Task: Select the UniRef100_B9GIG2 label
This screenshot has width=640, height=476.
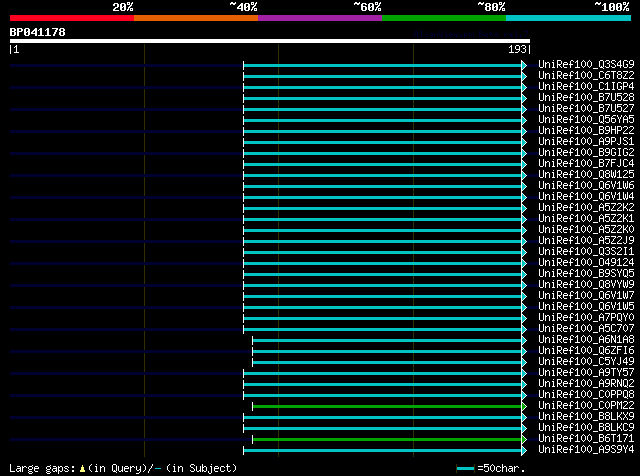Action: [x=586, y=152]
